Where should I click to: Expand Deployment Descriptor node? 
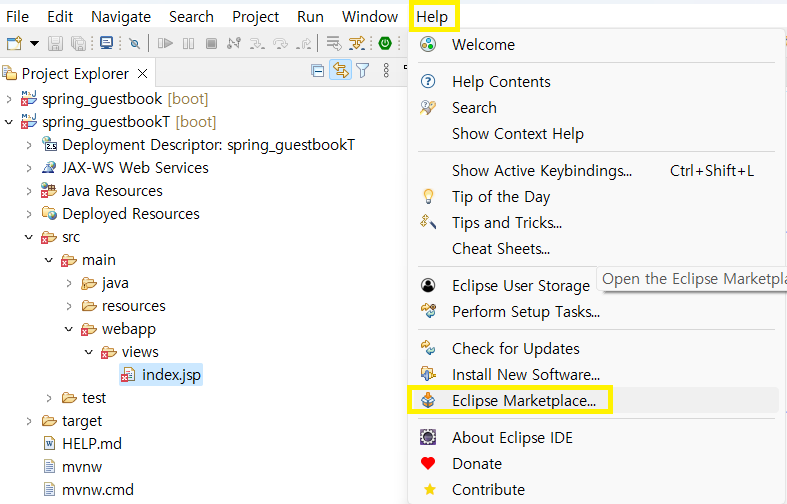click(29, 145)
